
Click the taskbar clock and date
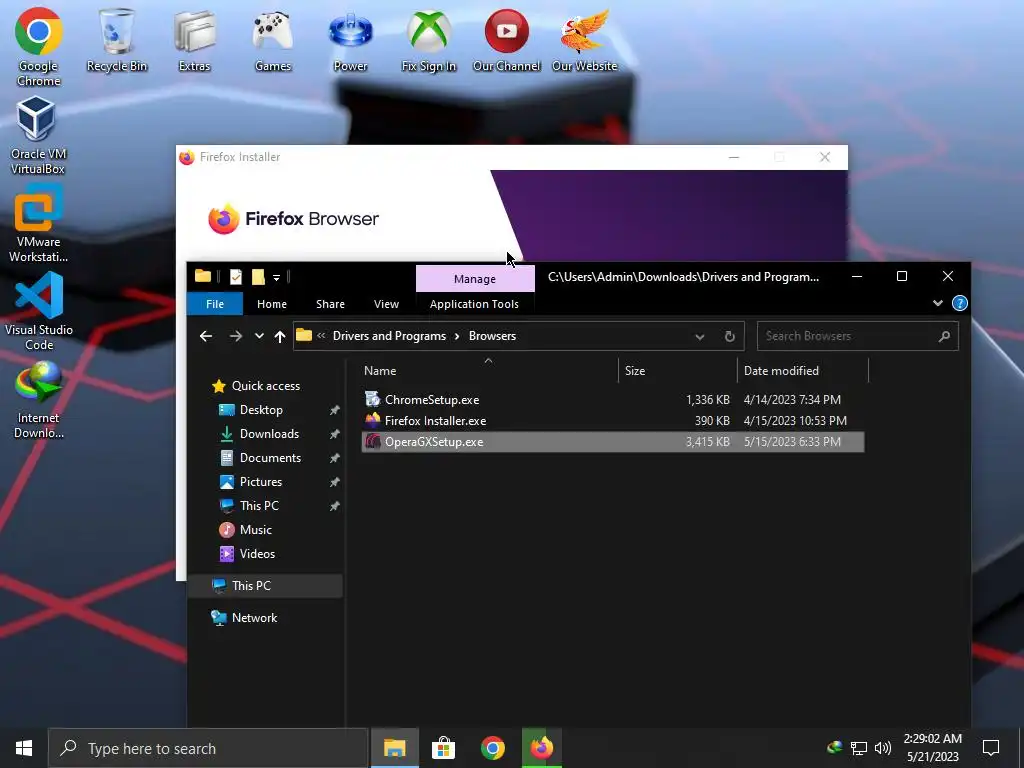pyautogui.click(x=933, y=748)
